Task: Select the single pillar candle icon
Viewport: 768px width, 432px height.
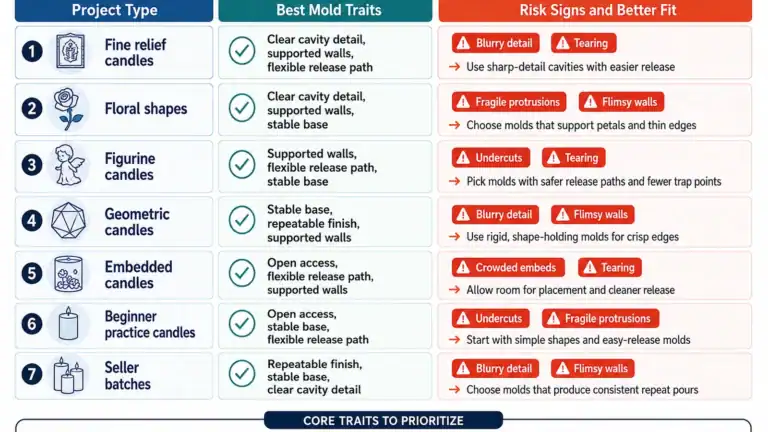Action: pos(68,324)
